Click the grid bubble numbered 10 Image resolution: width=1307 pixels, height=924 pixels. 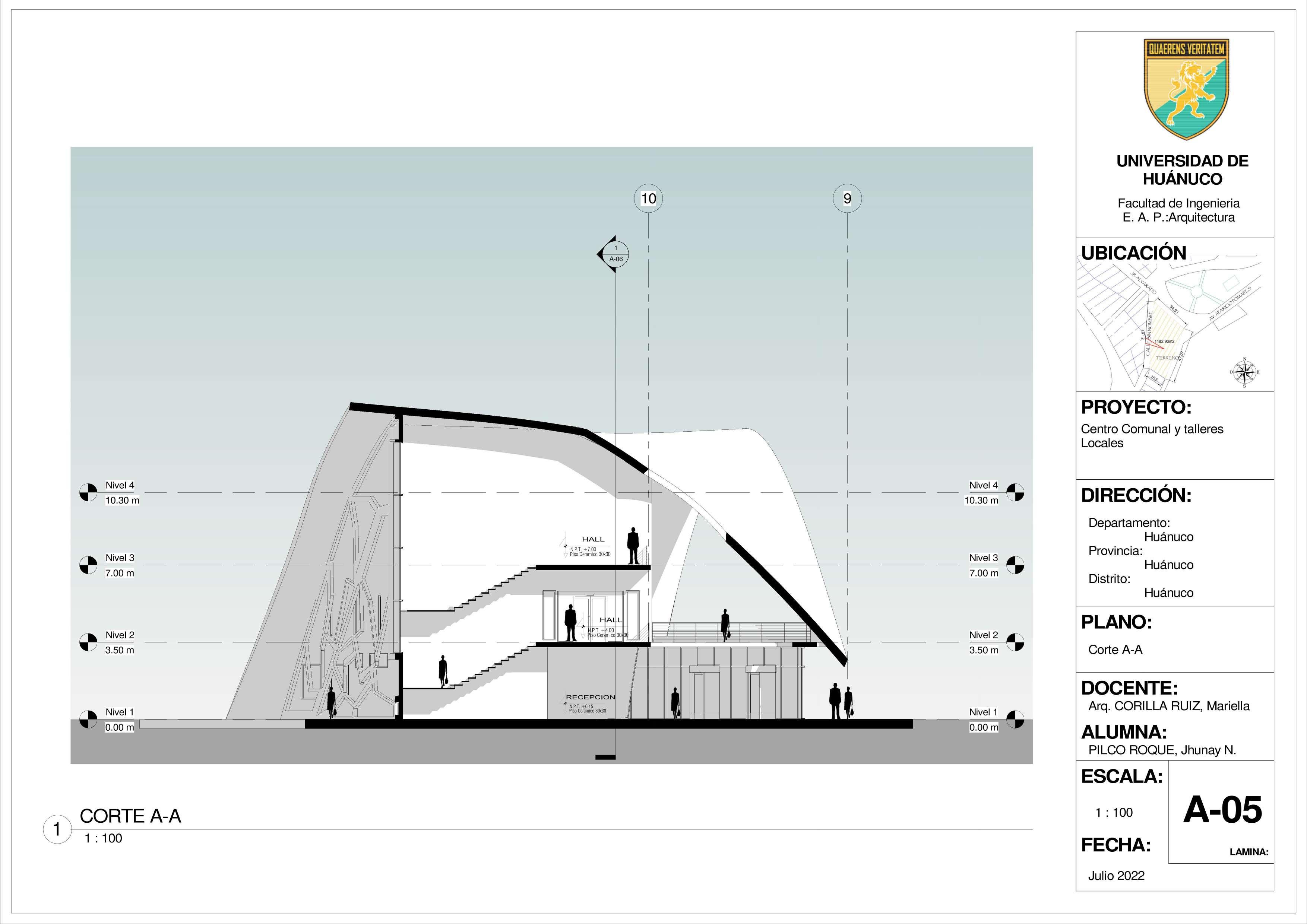point(648,199)
